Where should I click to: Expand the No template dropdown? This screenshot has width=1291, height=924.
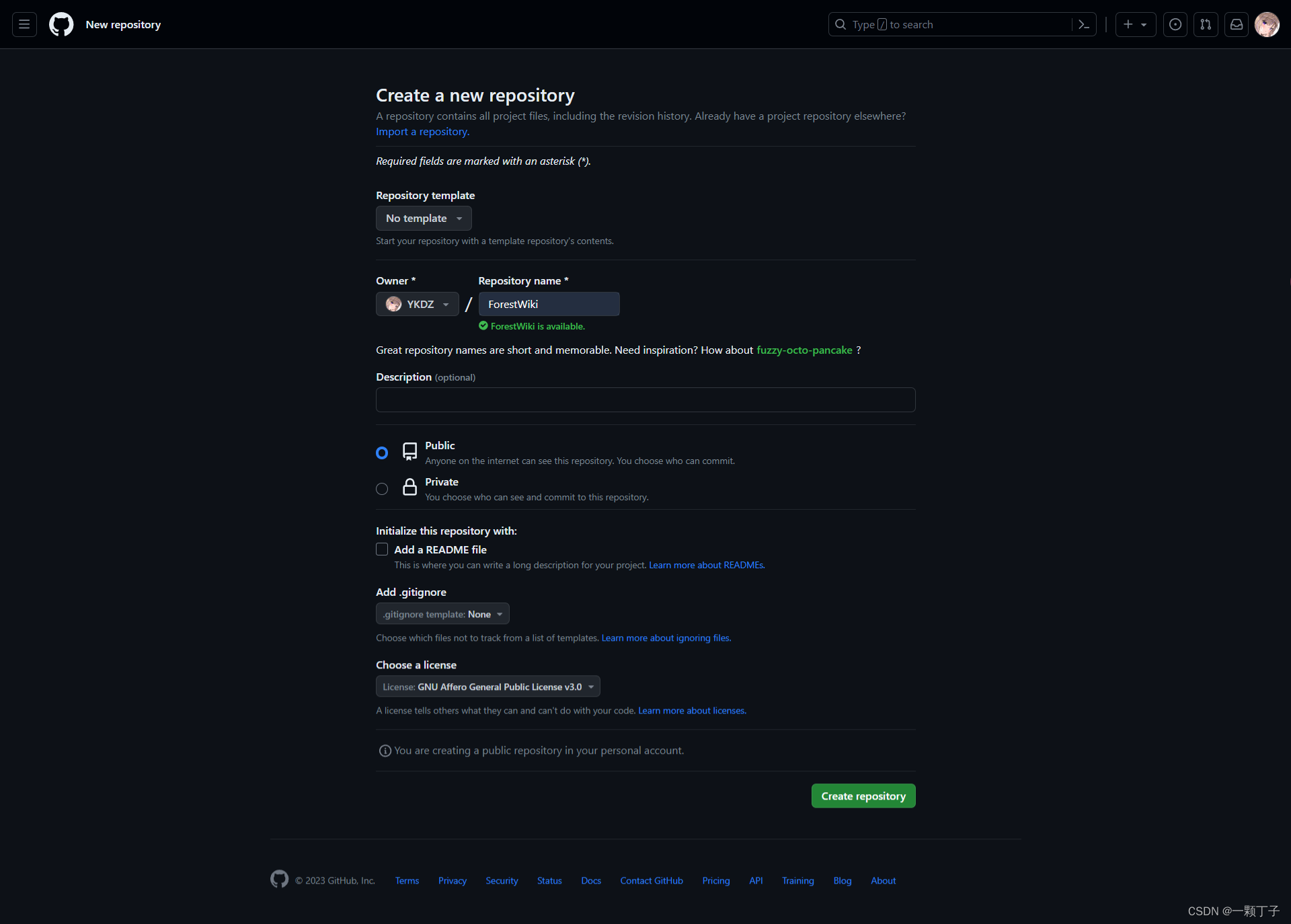(x=424, y=219)
